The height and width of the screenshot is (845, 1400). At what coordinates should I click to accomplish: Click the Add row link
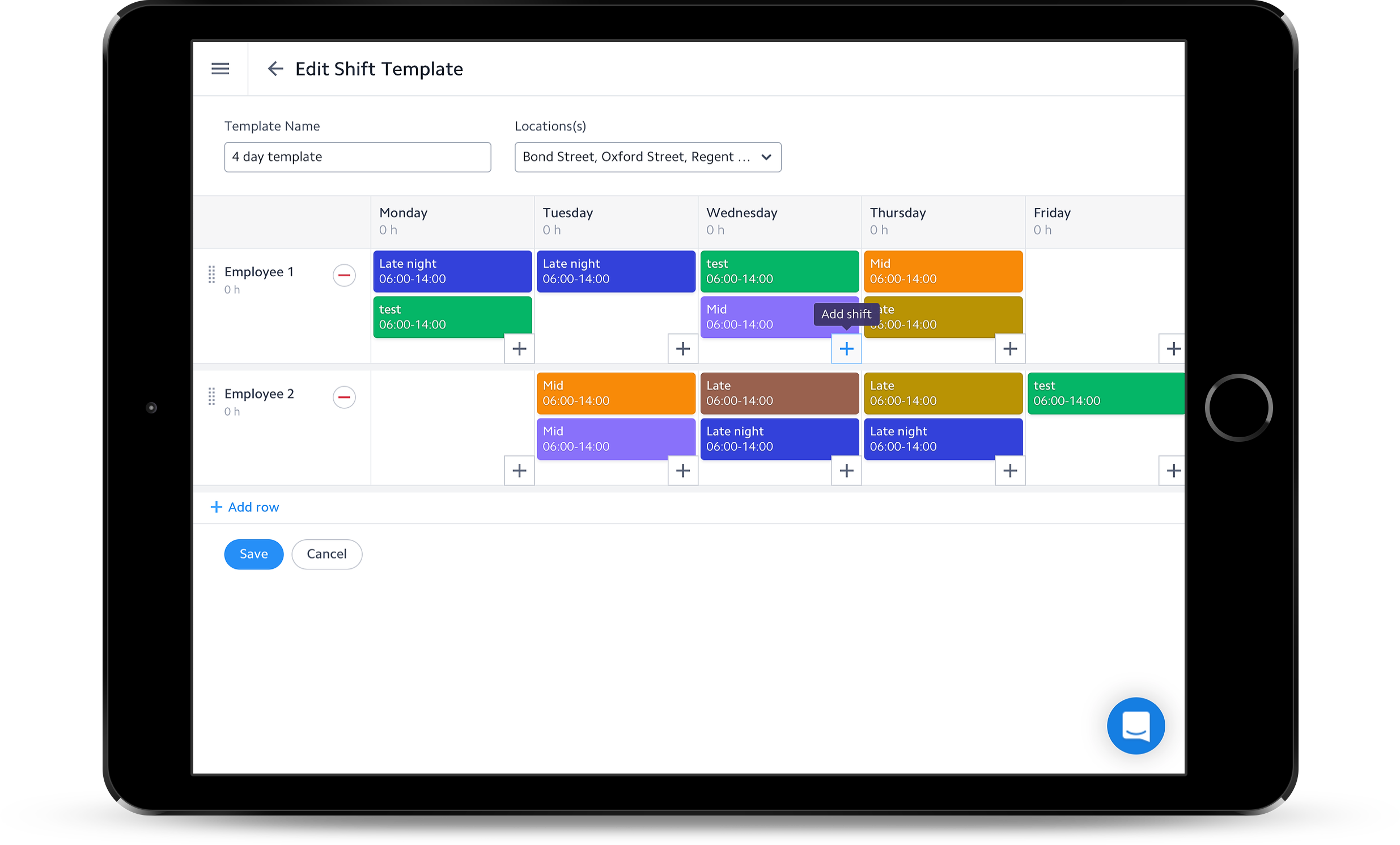(x=245, y=506)
